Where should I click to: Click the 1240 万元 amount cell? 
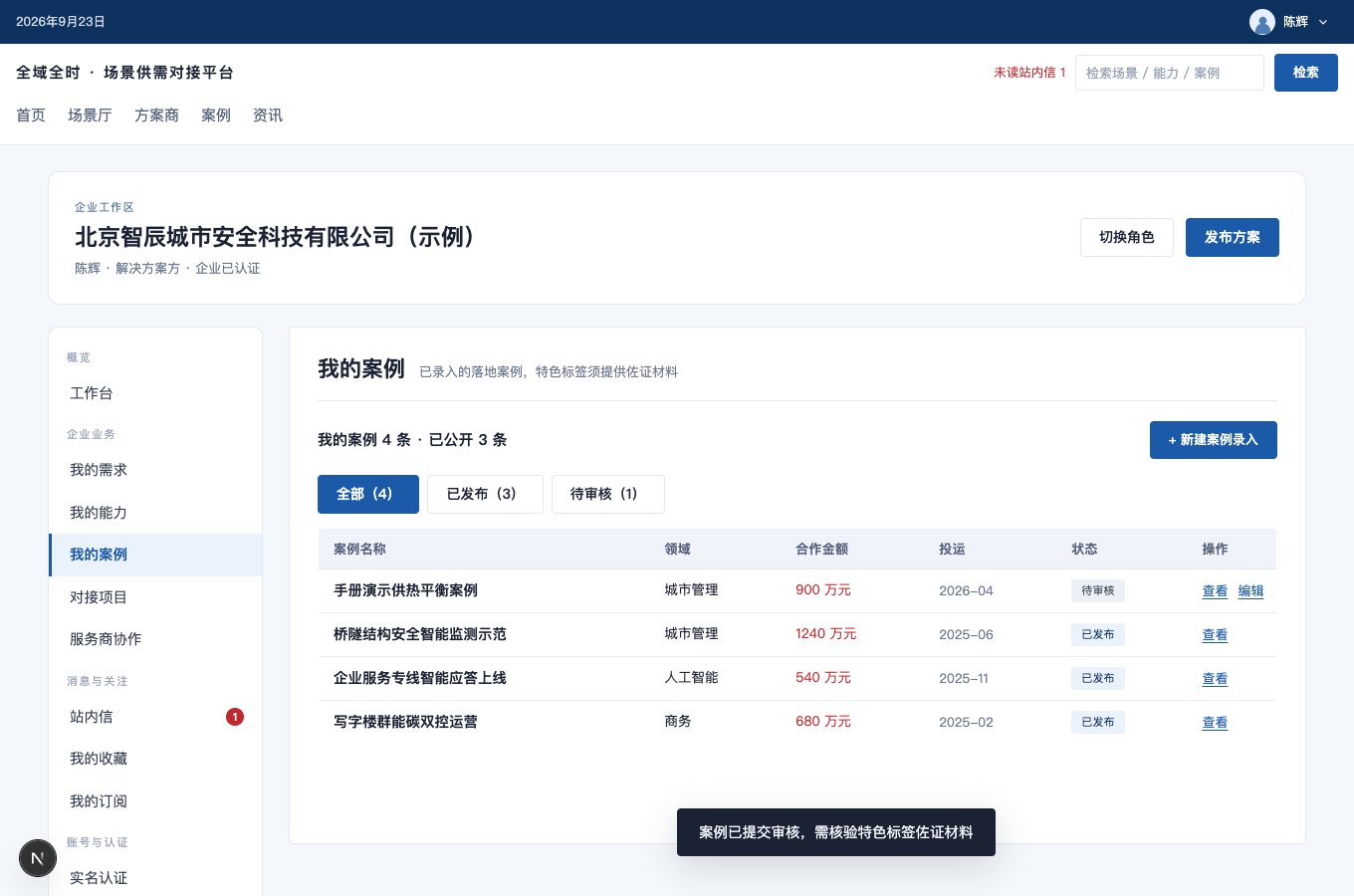point(825,634)
